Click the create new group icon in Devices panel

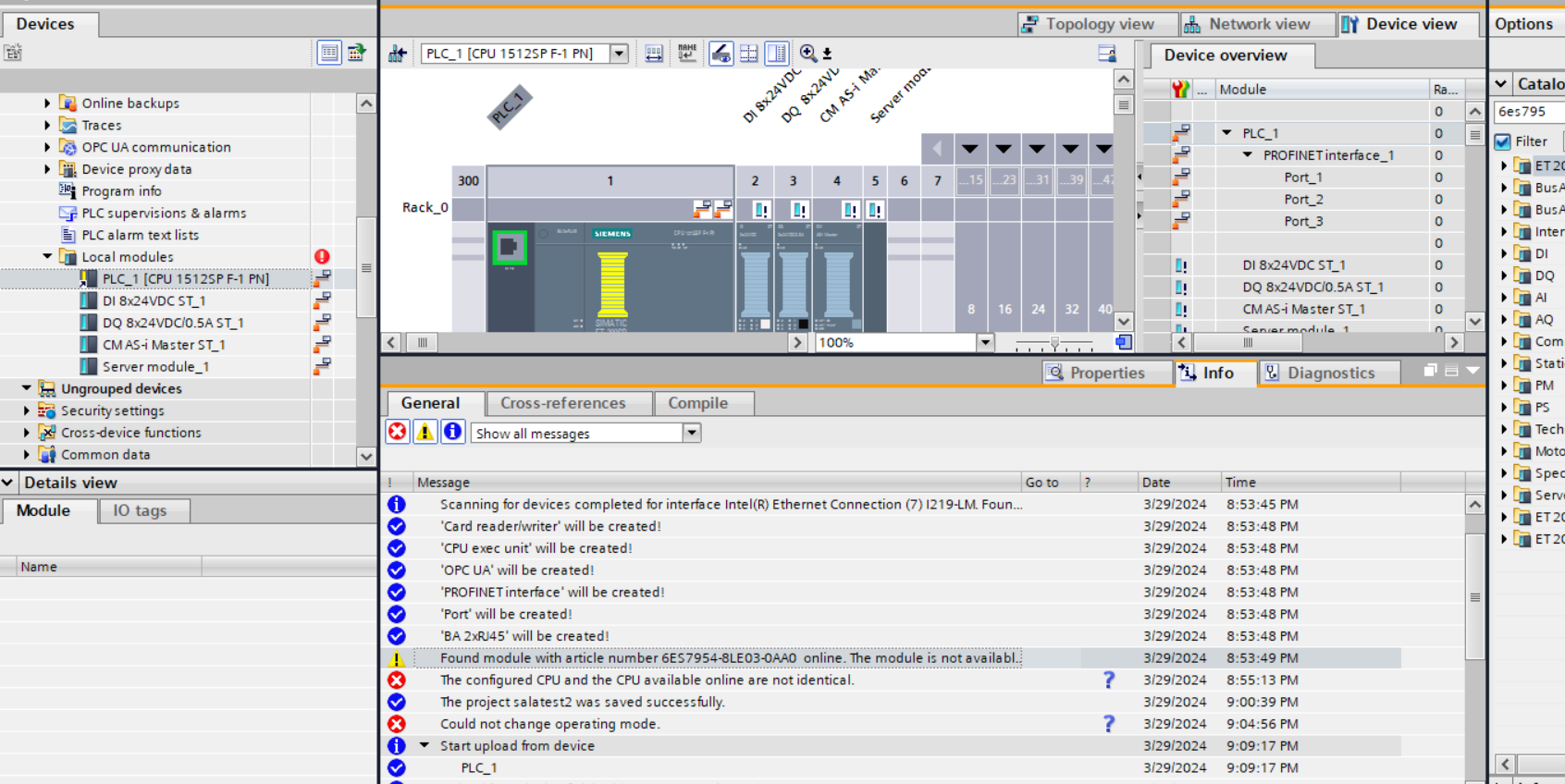click(13, 53)
